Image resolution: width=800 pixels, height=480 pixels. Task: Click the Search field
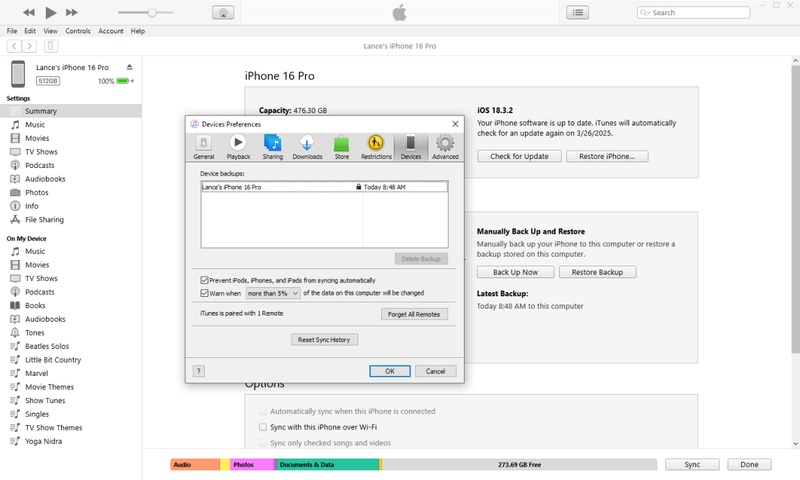pyautogui.click(x=693, y=13)
